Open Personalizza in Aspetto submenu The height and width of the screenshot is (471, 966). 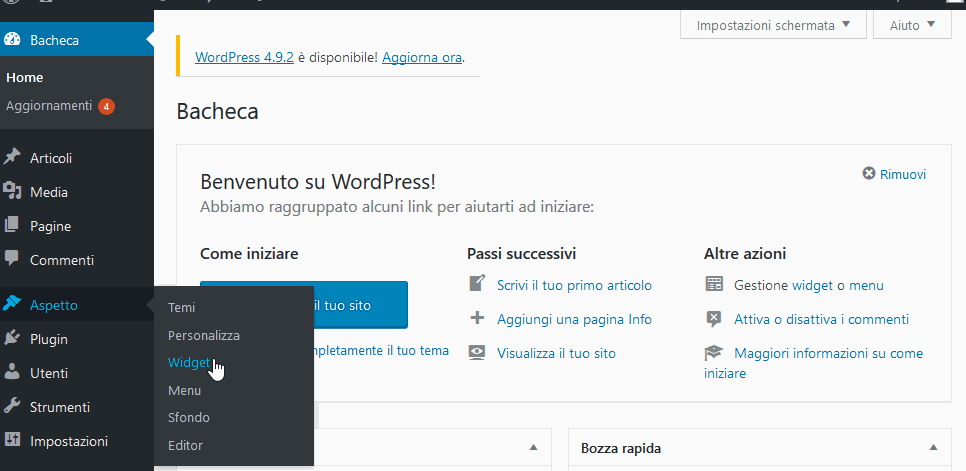point(203,336)
